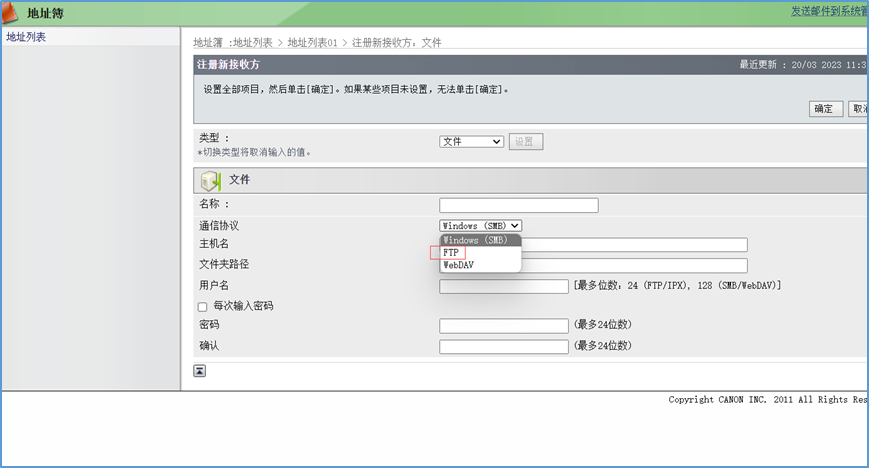Open the 通信协议 dropdown showing Windows (SMB)

480,226
